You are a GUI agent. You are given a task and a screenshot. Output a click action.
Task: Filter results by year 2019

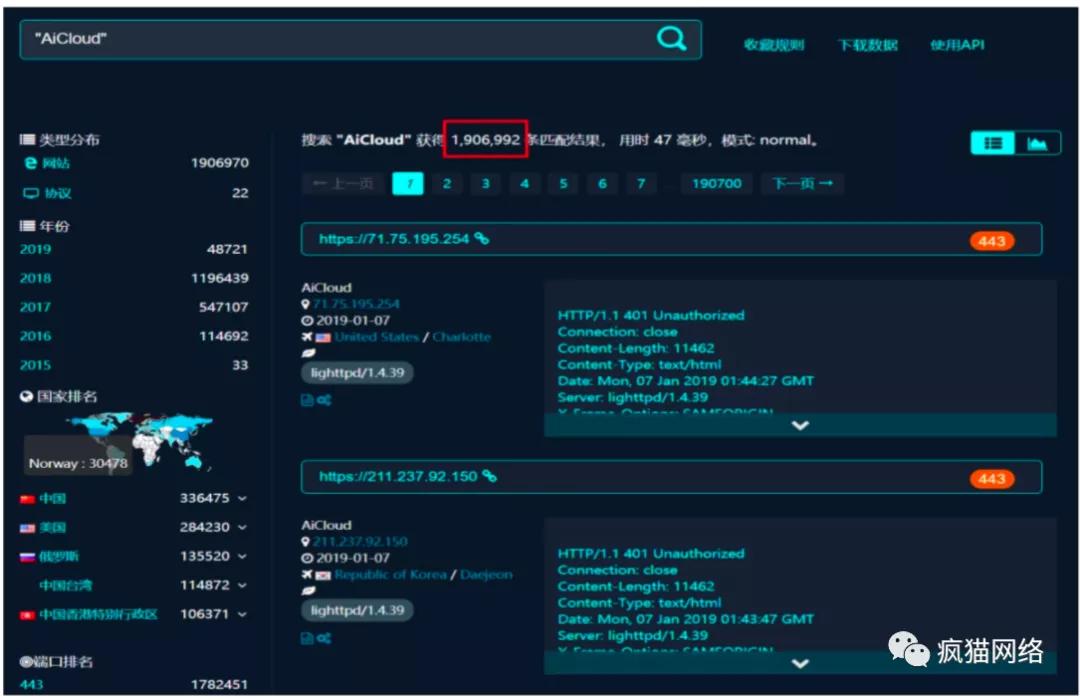tap(35, 249)
